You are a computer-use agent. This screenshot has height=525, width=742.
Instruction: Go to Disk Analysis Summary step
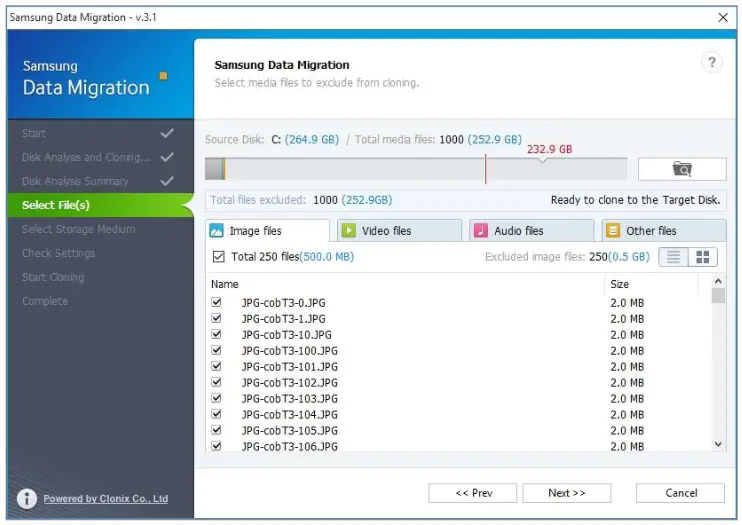tap(75, 181)
